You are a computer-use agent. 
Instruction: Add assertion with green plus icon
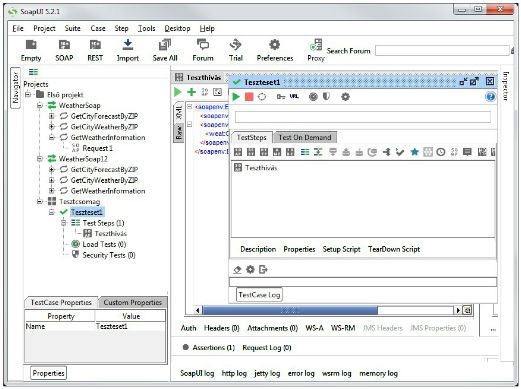(x=191, y=92)
